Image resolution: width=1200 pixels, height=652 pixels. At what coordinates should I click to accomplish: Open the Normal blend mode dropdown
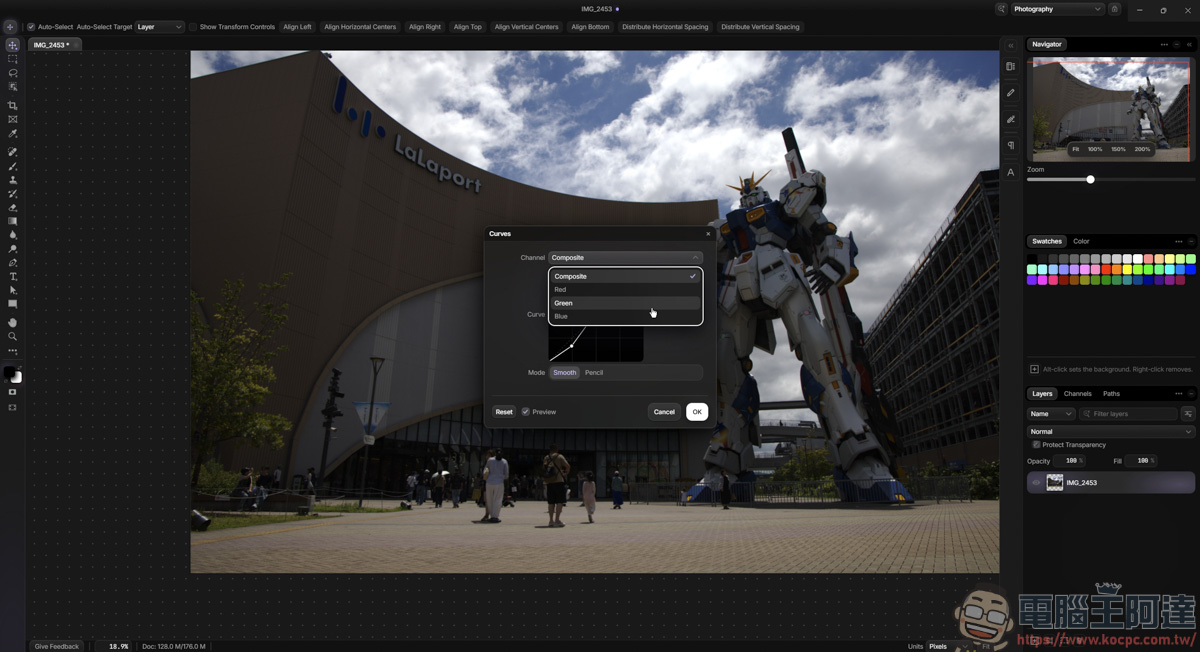[1111, 432]
